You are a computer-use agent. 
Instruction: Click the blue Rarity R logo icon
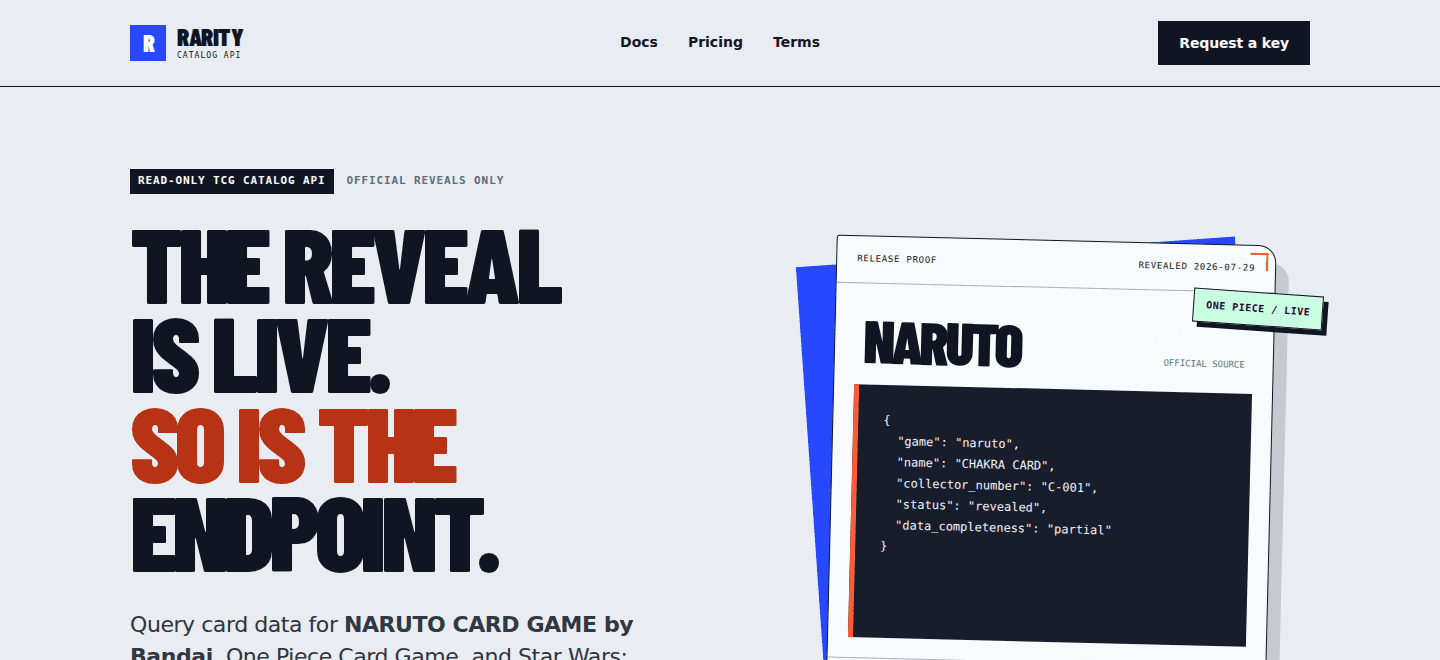148,43
